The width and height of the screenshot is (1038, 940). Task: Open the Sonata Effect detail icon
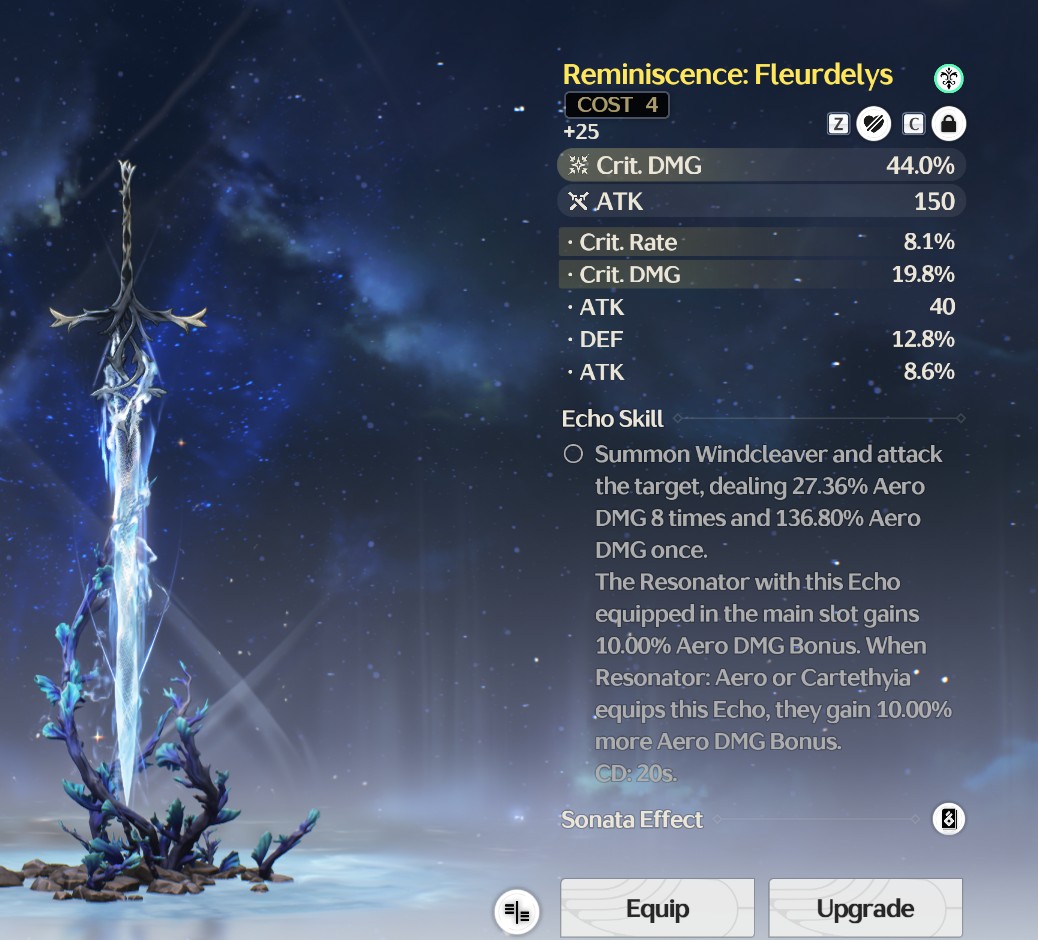coord(948,819)
